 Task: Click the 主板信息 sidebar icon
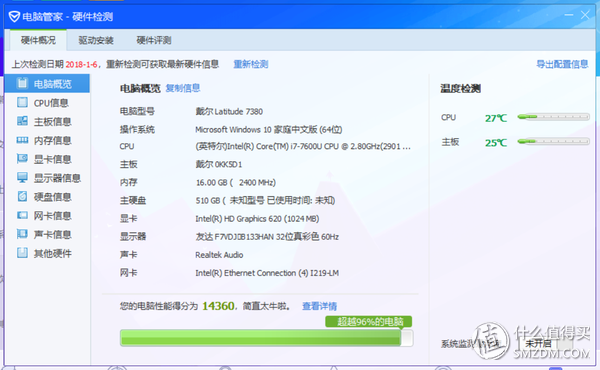tap(22, 121)
